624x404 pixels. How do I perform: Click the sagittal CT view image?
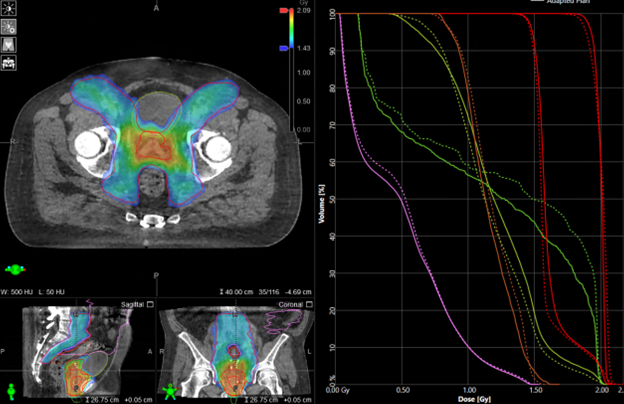(78, 352)
